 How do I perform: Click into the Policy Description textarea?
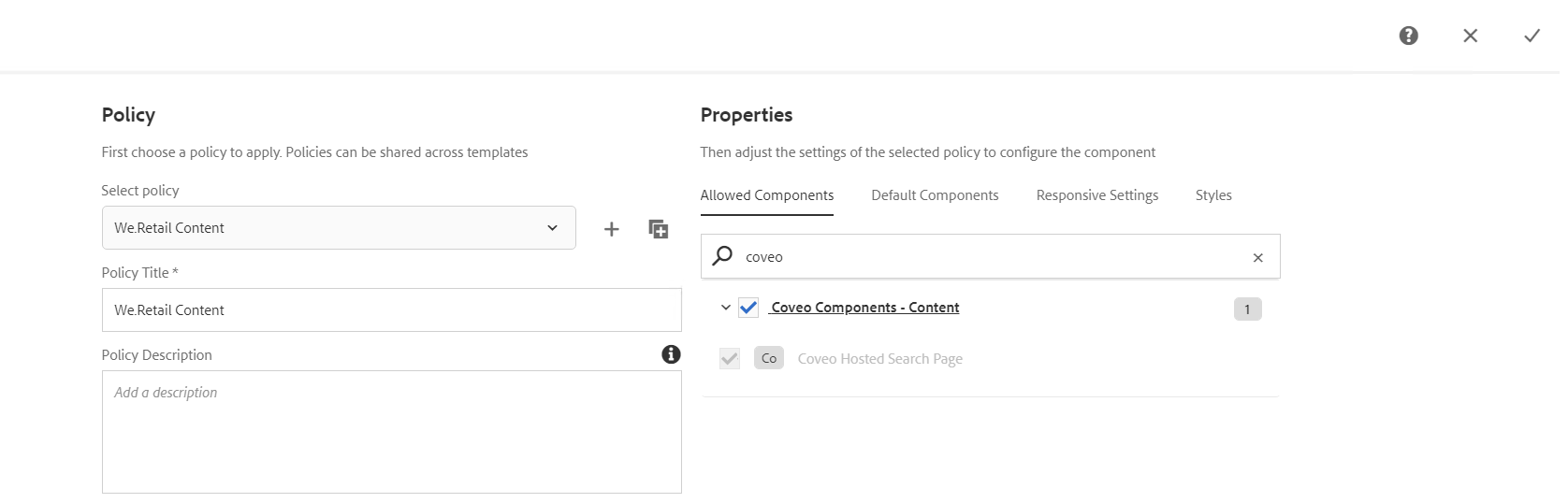(392, 432)
